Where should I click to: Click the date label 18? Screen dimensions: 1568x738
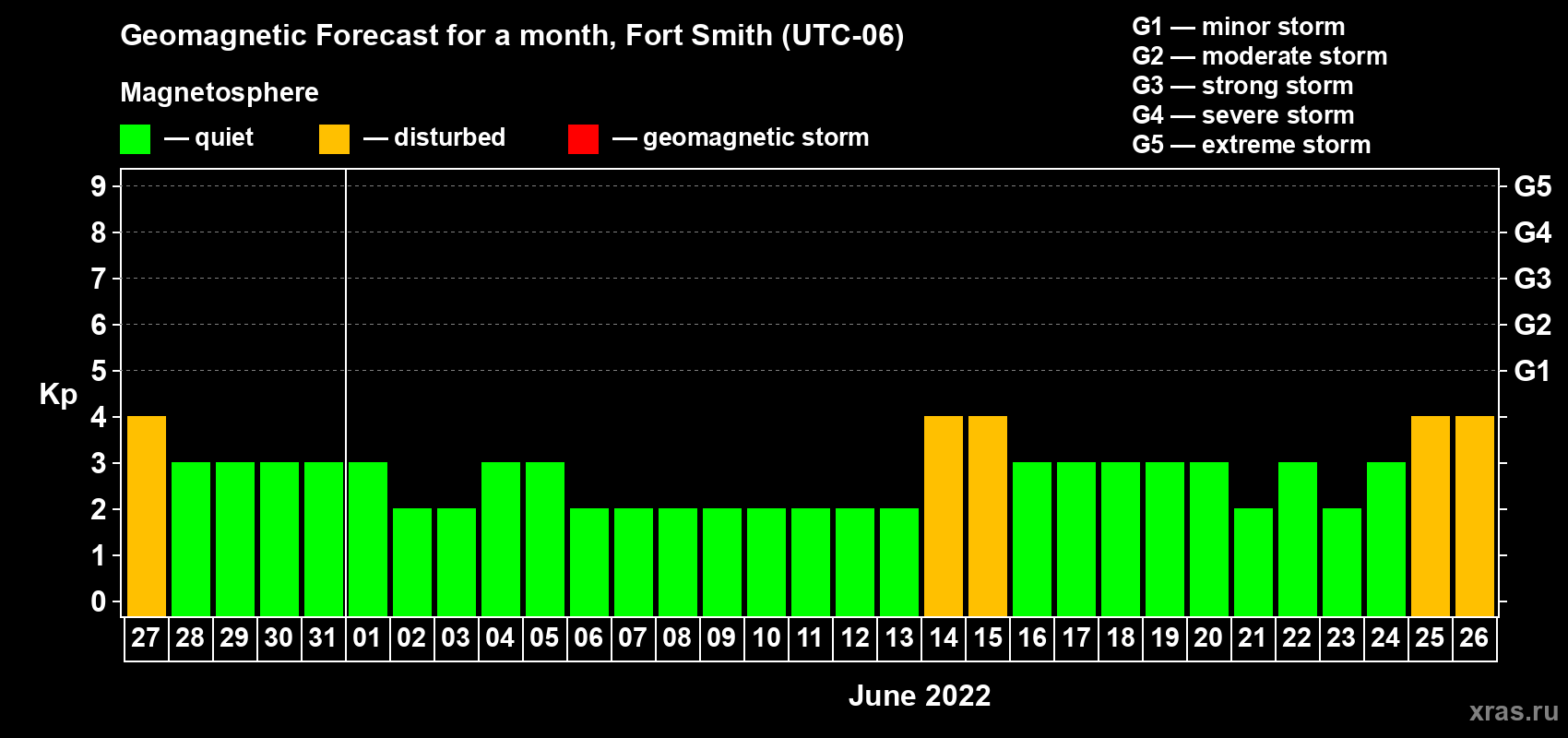[x=1121, y=637]
